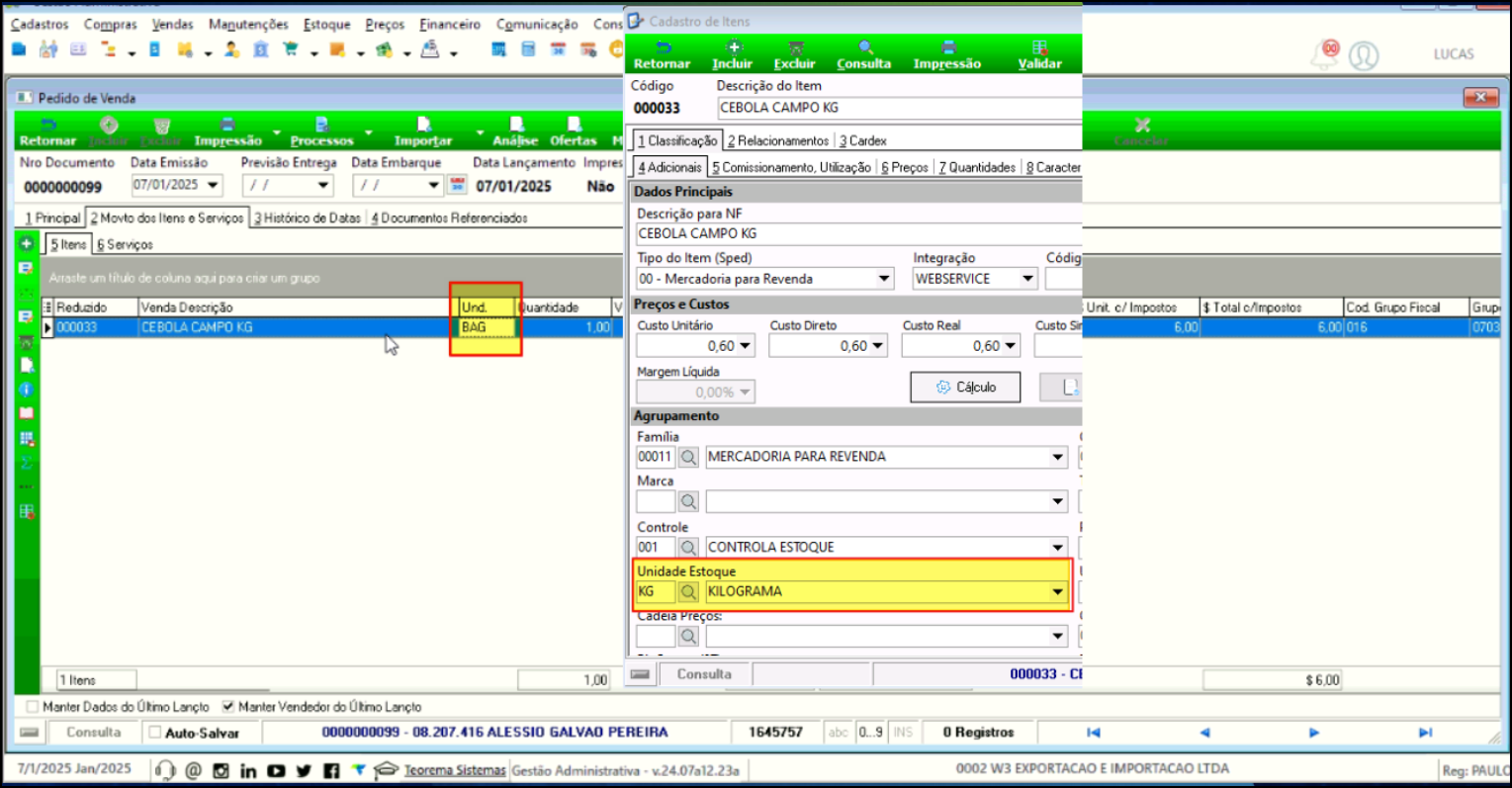Open the Twitter icon in status bar
The height and width of the screenshot is (788, 1512).
(x=304, y=770)
